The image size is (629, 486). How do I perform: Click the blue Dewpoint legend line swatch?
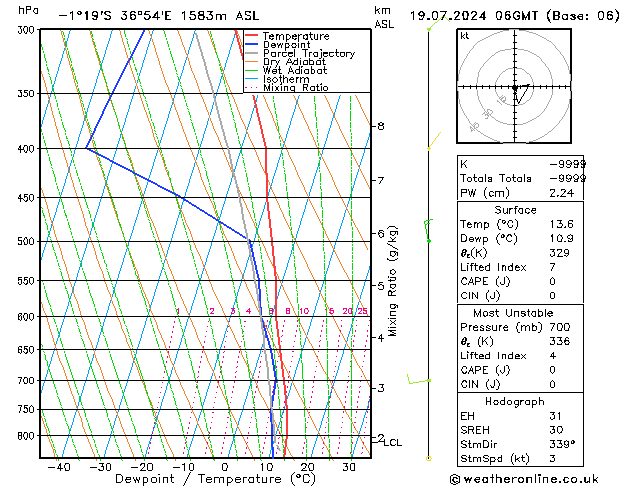pos(251,45)
